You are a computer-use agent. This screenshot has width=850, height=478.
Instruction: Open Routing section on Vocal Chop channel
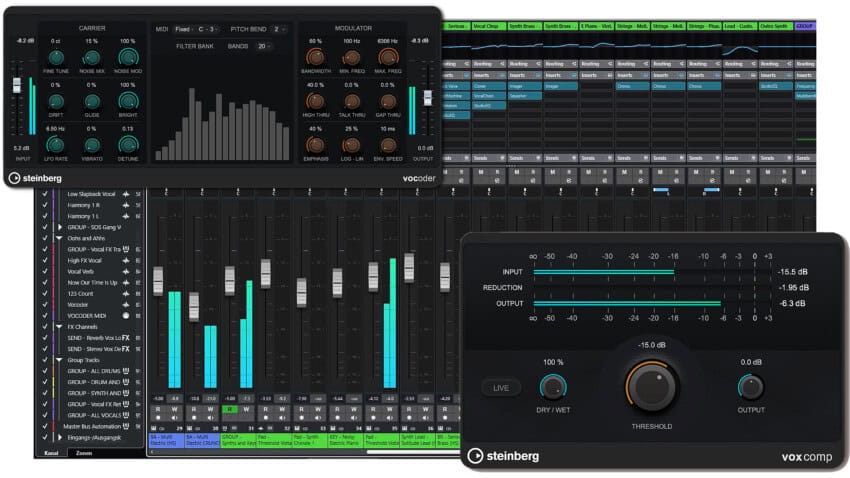tap(488, 64)
